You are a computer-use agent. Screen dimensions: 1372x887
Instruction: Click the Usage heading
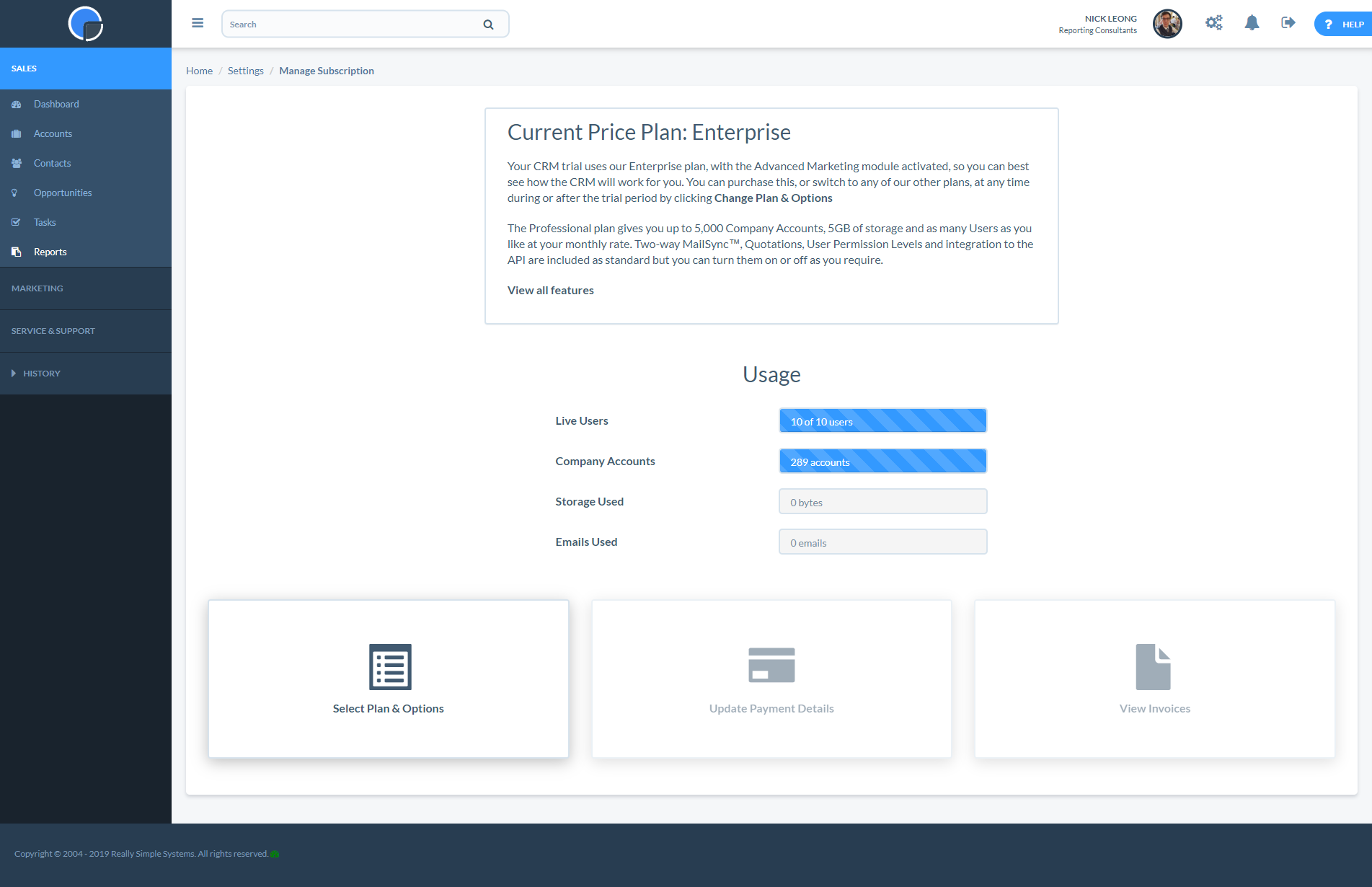click(x=771, y=374)
